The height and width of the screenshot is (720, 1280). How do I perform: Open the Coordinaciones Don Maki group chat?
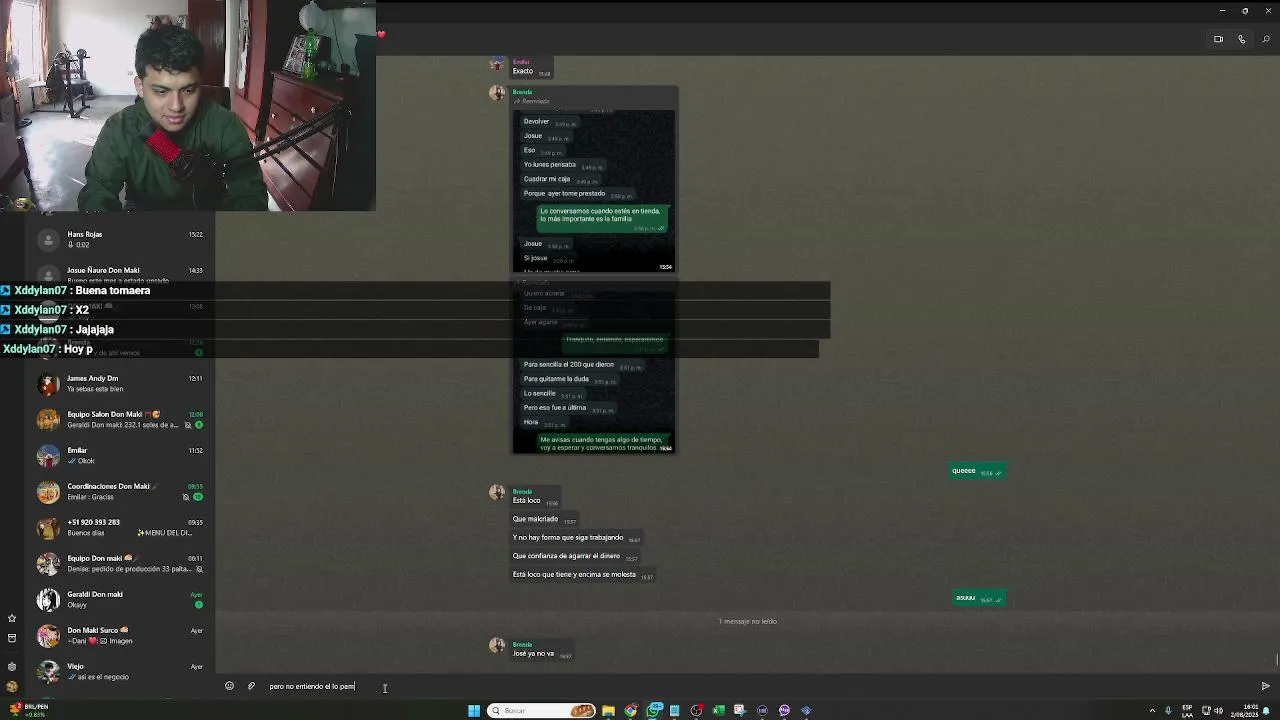coord(120,491)
